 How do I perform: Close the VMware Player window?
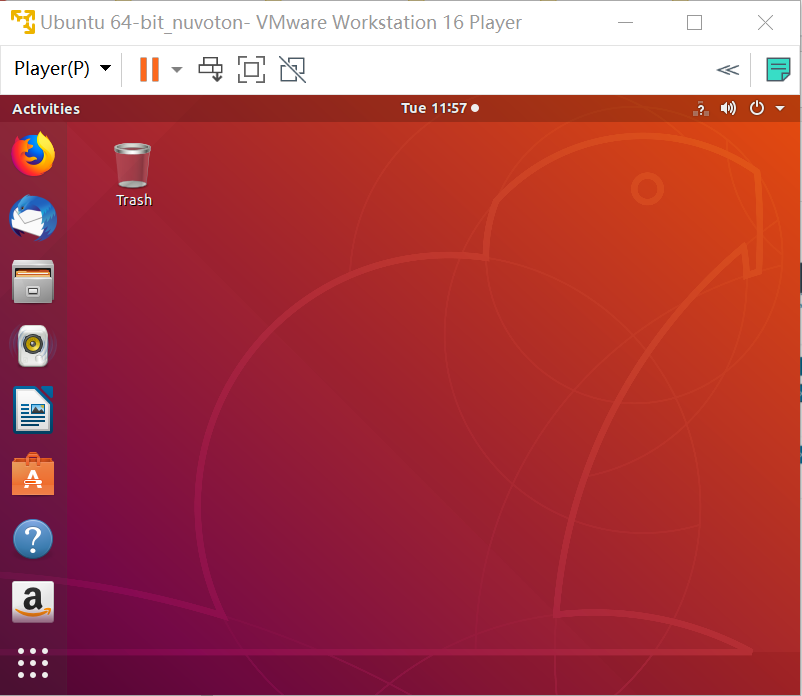(x=765, y=23)
